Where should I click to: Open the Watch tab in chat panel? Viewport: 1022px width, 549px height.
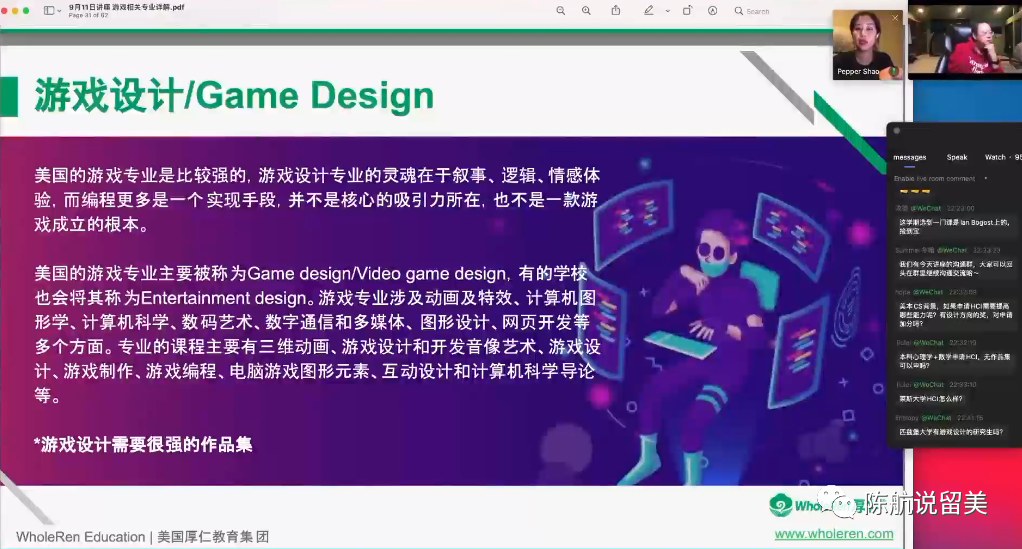coord(996,157)
